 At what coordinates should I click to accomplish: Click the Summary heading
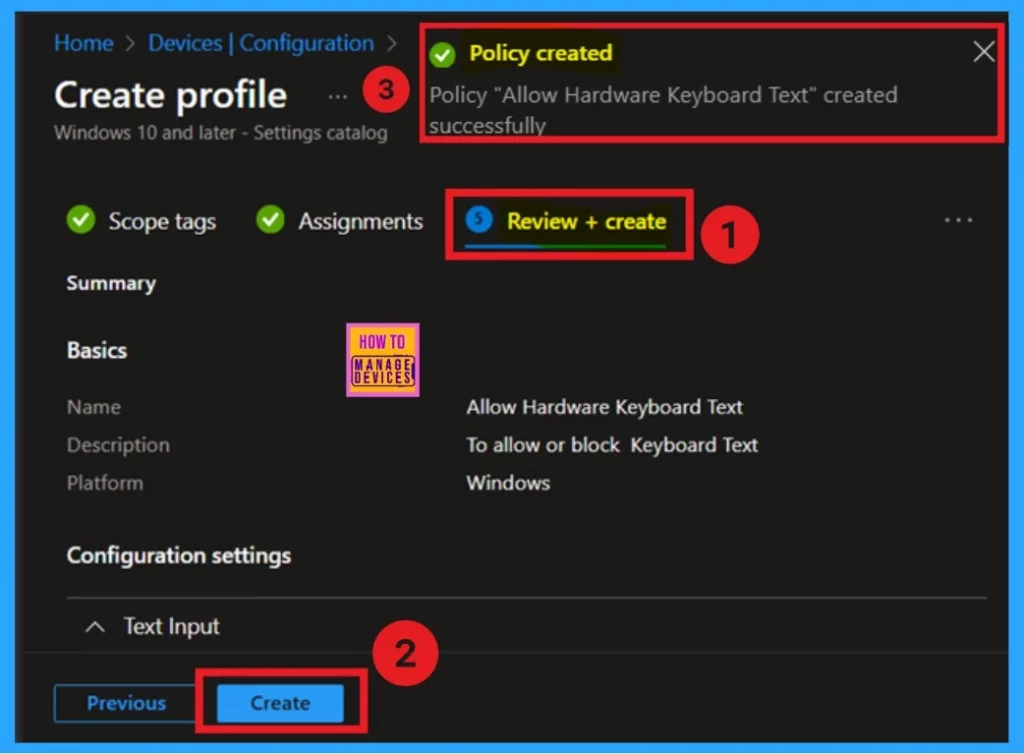[111, 283]
